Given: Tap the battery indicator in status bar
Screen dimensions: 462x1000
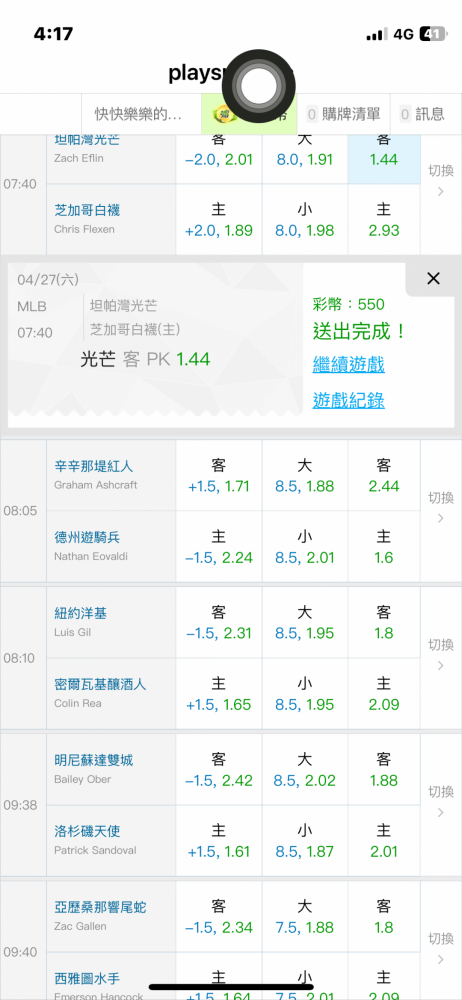Looking at the screenshot, I should pyautogui.click(x=433, y=34).
